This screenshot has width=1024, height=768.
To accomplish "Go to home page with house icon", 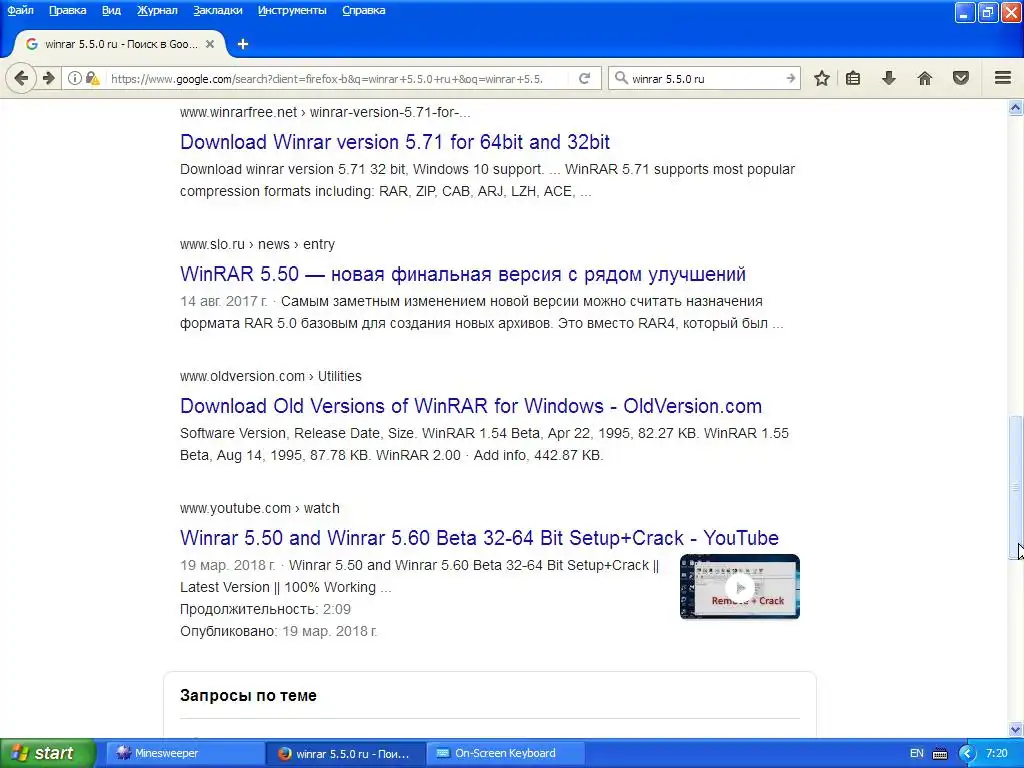I will coord(924,78).
